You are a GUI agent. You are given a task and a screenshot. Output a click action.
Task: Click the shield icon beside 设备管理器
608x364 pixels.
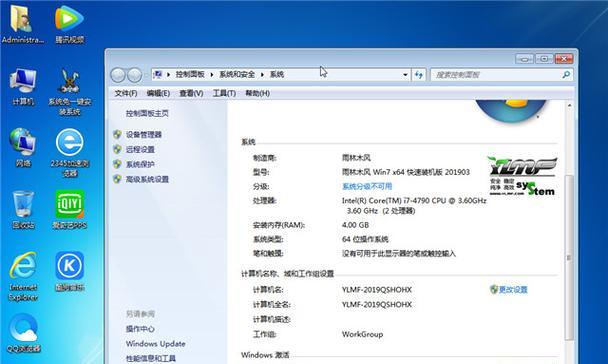[117, 135]
